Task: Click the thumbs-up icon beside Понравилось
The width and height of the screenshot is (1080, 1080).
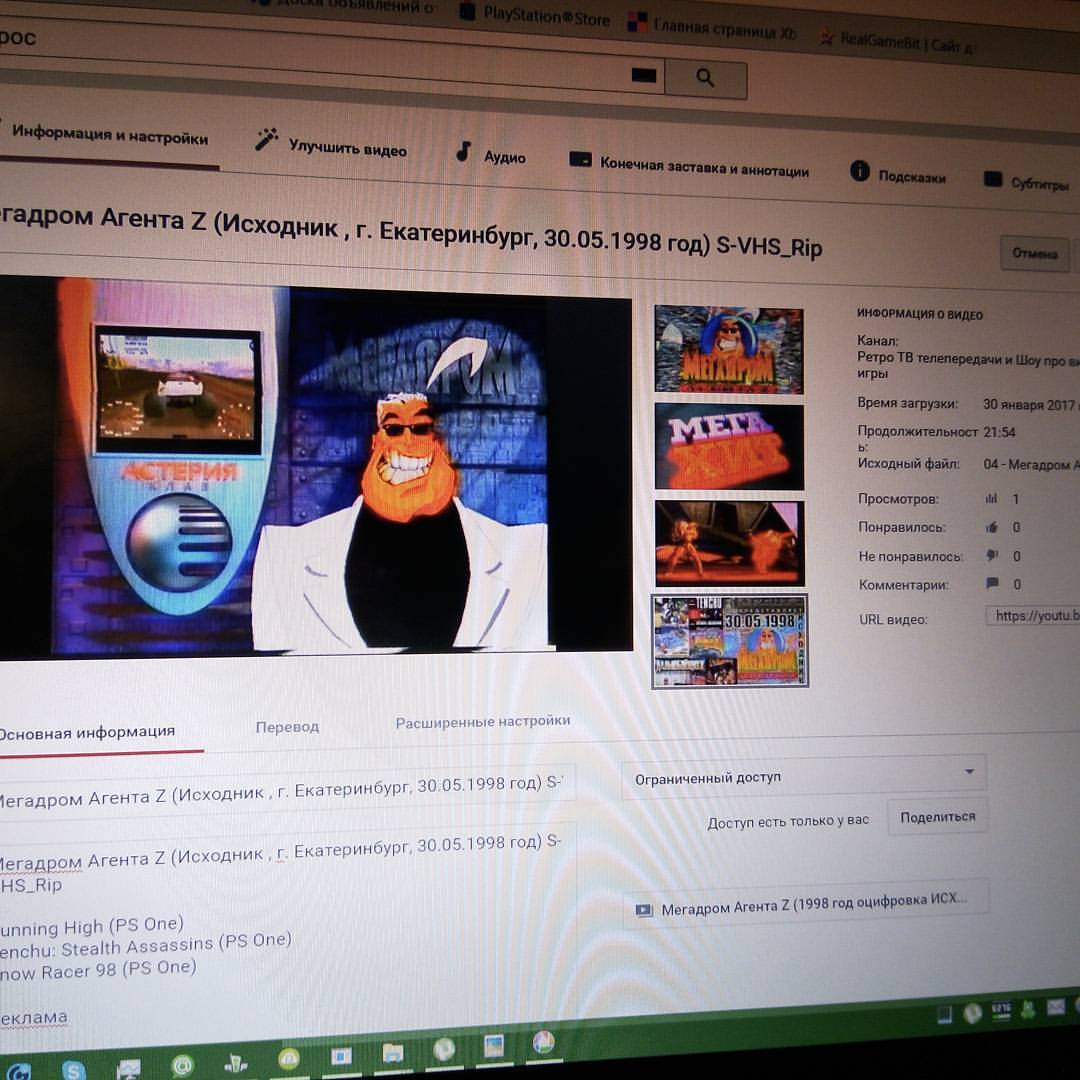Action: click(x=992, y=528)
